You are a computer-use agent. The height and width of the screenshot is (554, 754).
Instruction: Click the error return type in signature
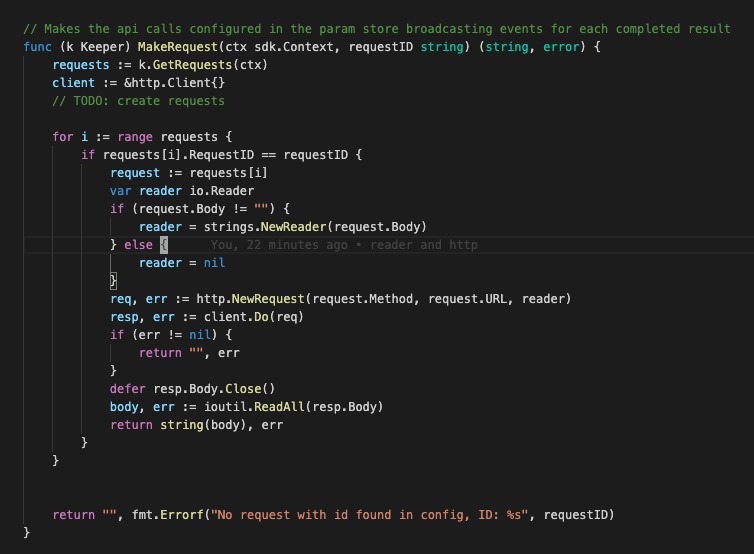561,47
